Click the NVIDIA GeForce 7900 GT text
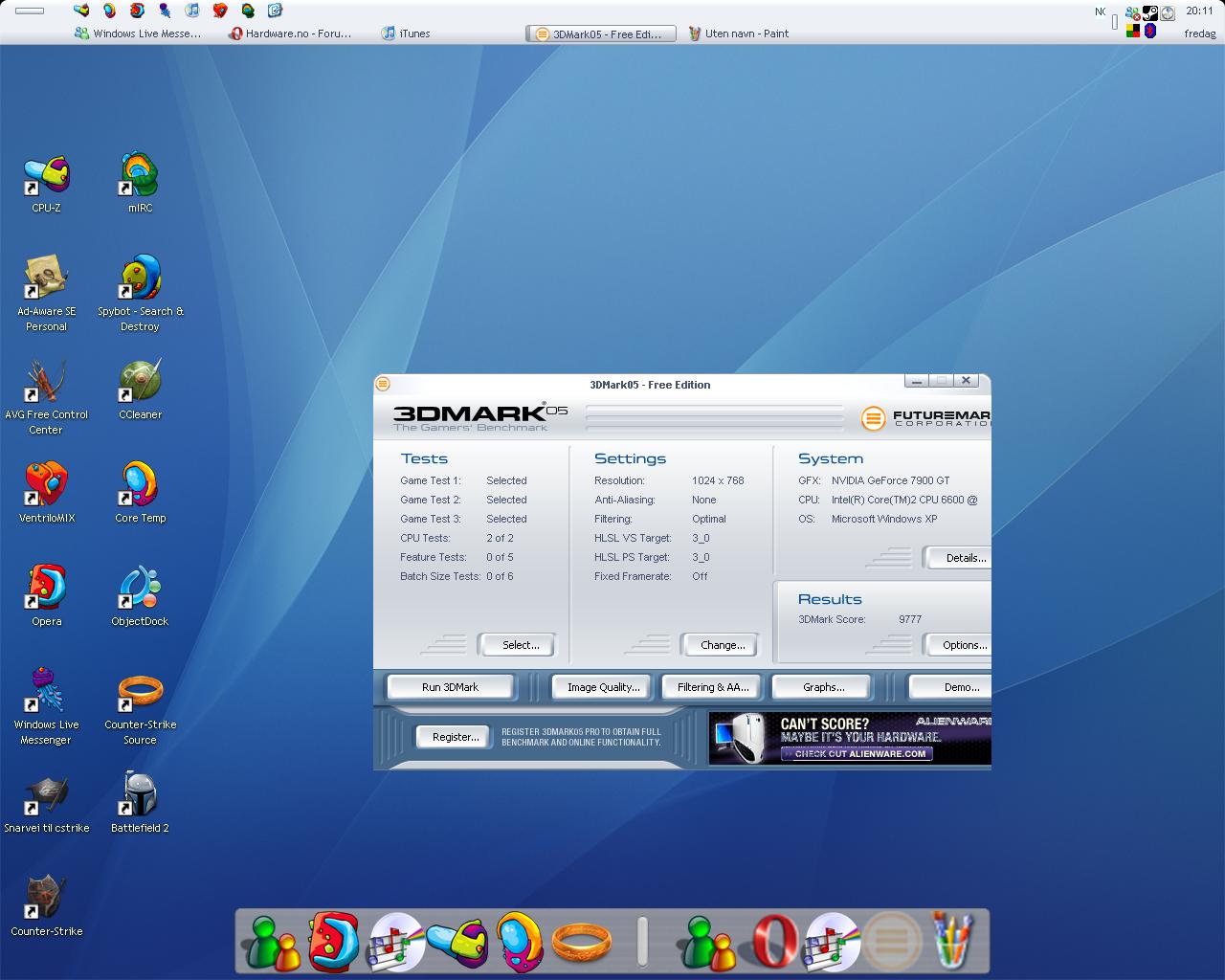 pos(891,480)
